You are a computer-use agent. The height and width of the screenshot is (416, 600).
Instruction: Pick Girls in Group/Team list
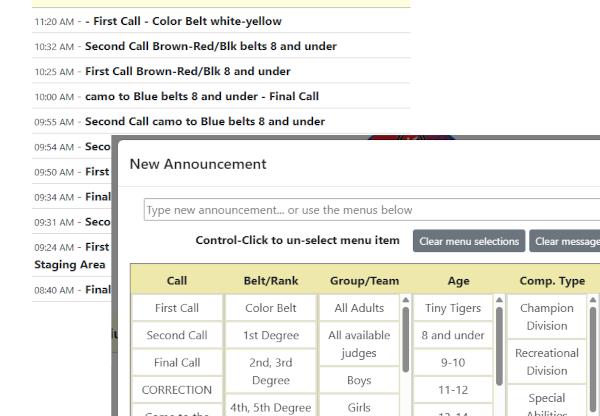(x=359, y=405)
